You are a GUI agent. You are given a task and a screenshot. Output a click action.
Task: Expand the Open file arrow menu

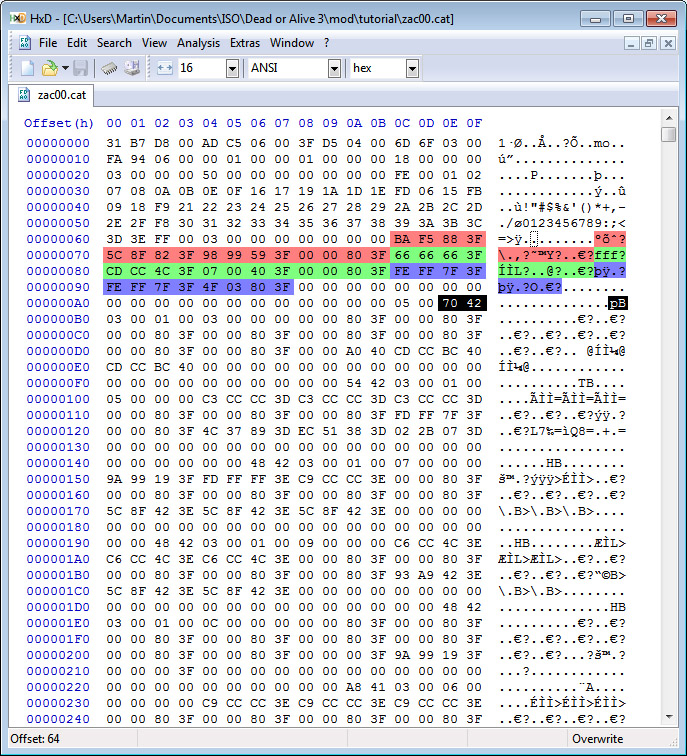(65, 68)
